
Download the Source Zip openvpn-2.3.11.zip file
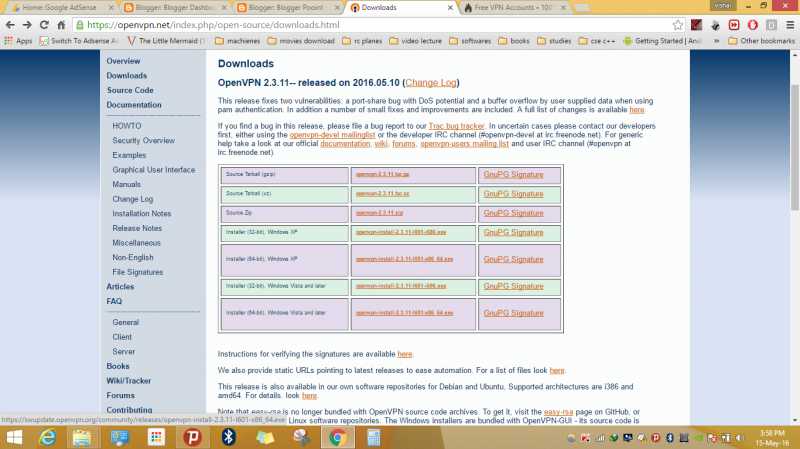coord(378,213)
